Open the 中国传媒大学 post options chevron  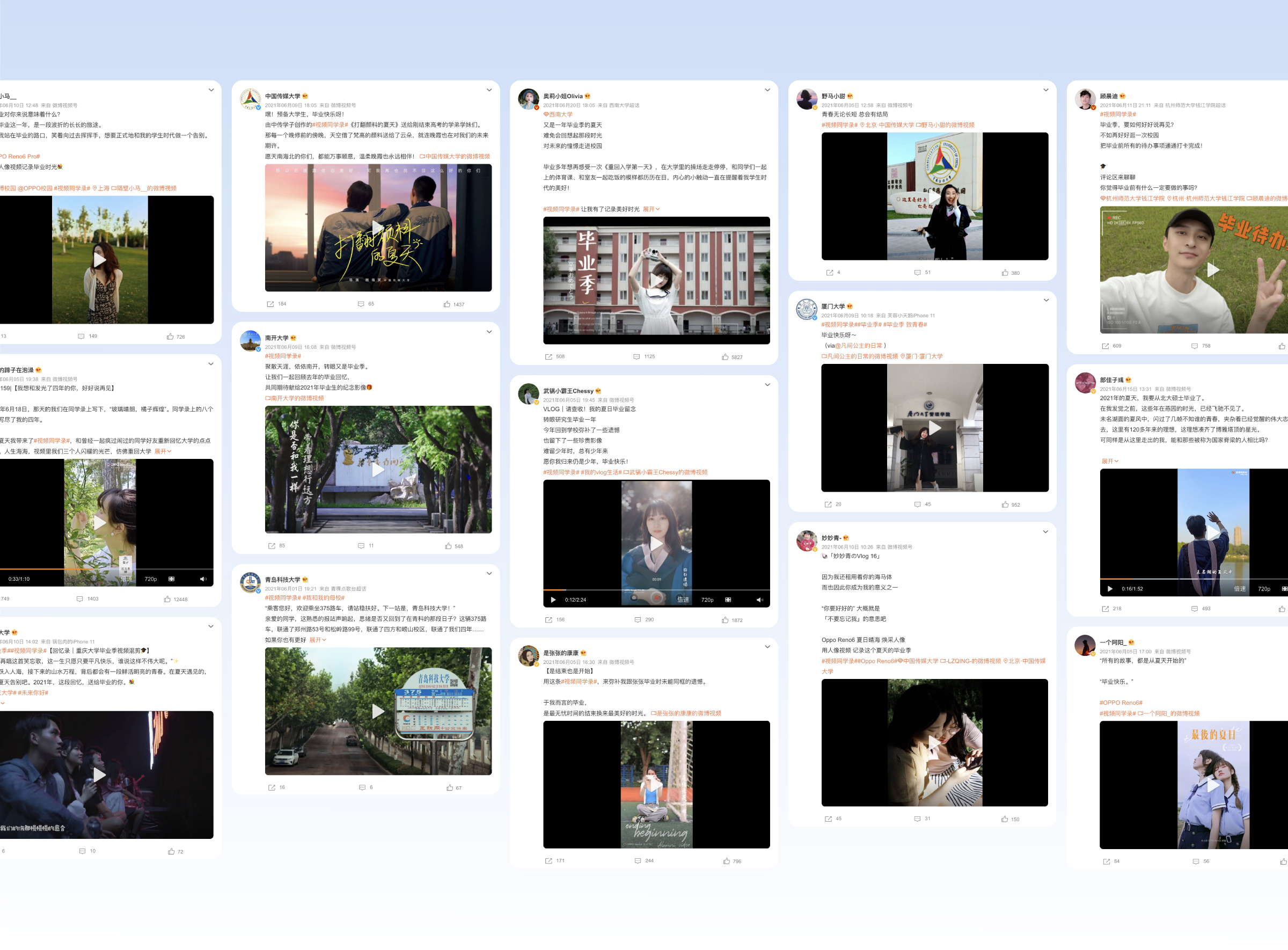tap(489, 90)
